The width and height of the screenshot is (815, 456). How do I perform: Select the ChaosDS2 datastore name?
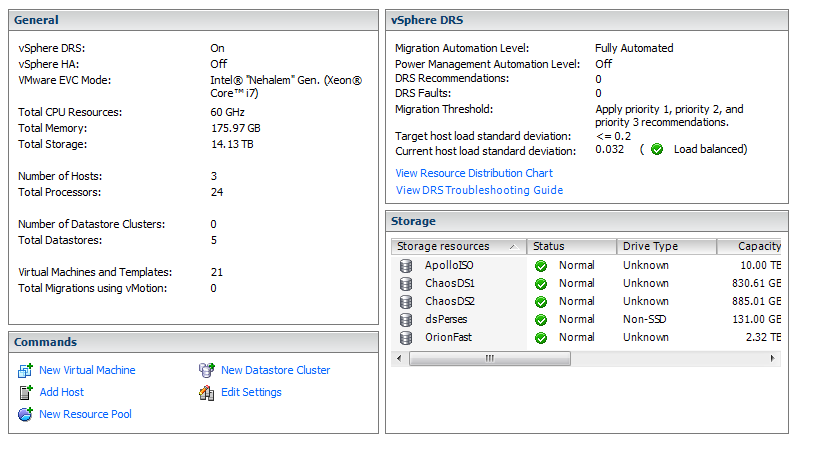[450, 302]
